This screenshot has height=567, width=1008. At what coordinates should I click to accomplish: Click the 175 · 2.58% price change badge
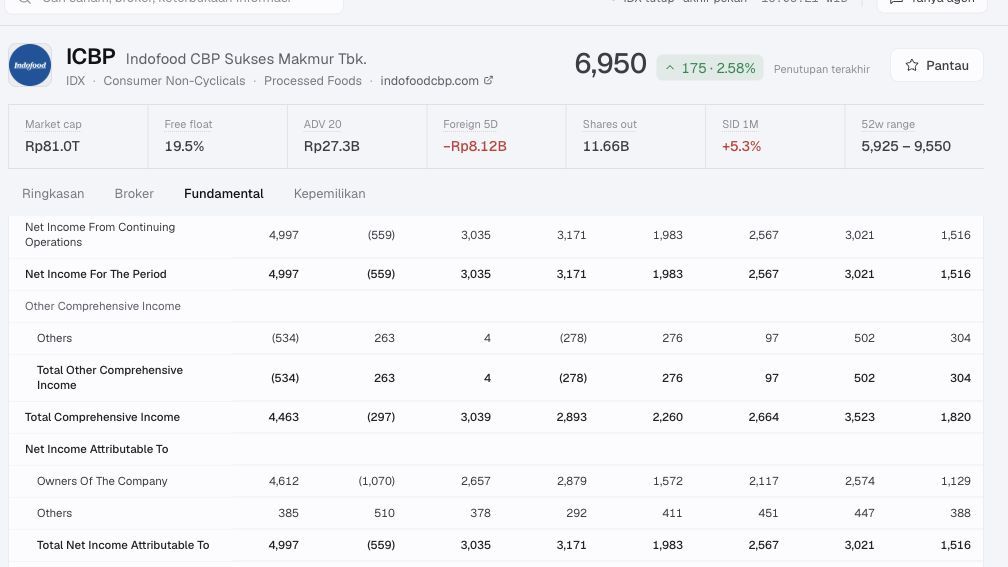coord(710,68)
